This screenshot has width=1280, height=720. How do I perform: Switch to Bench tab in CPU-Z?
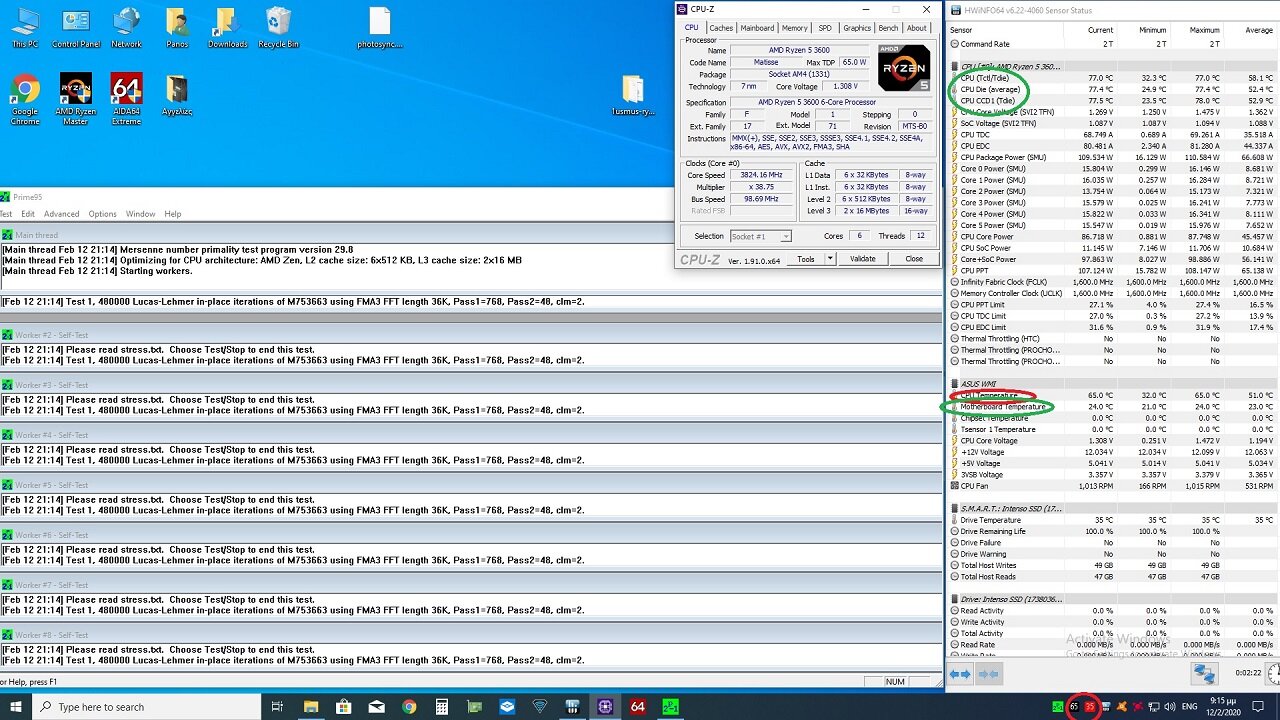tap(889, 28)
